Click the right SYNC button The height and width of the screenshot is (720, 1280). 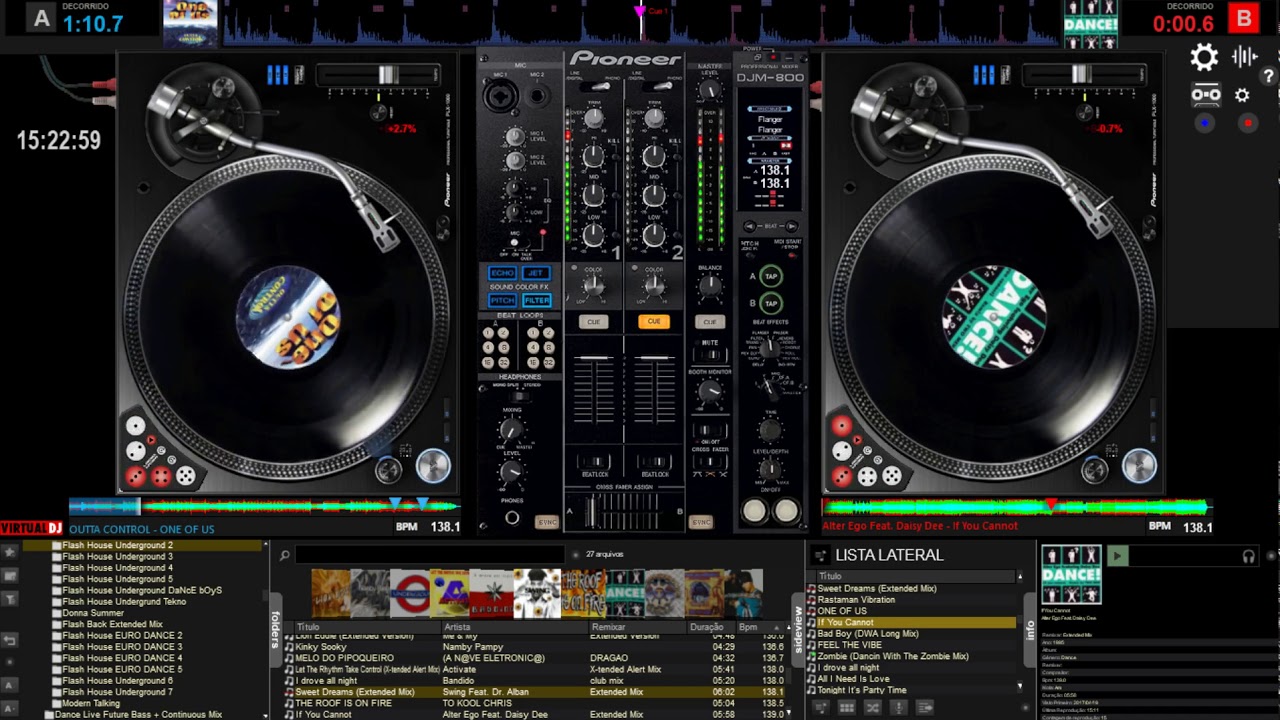click(701, 522)
